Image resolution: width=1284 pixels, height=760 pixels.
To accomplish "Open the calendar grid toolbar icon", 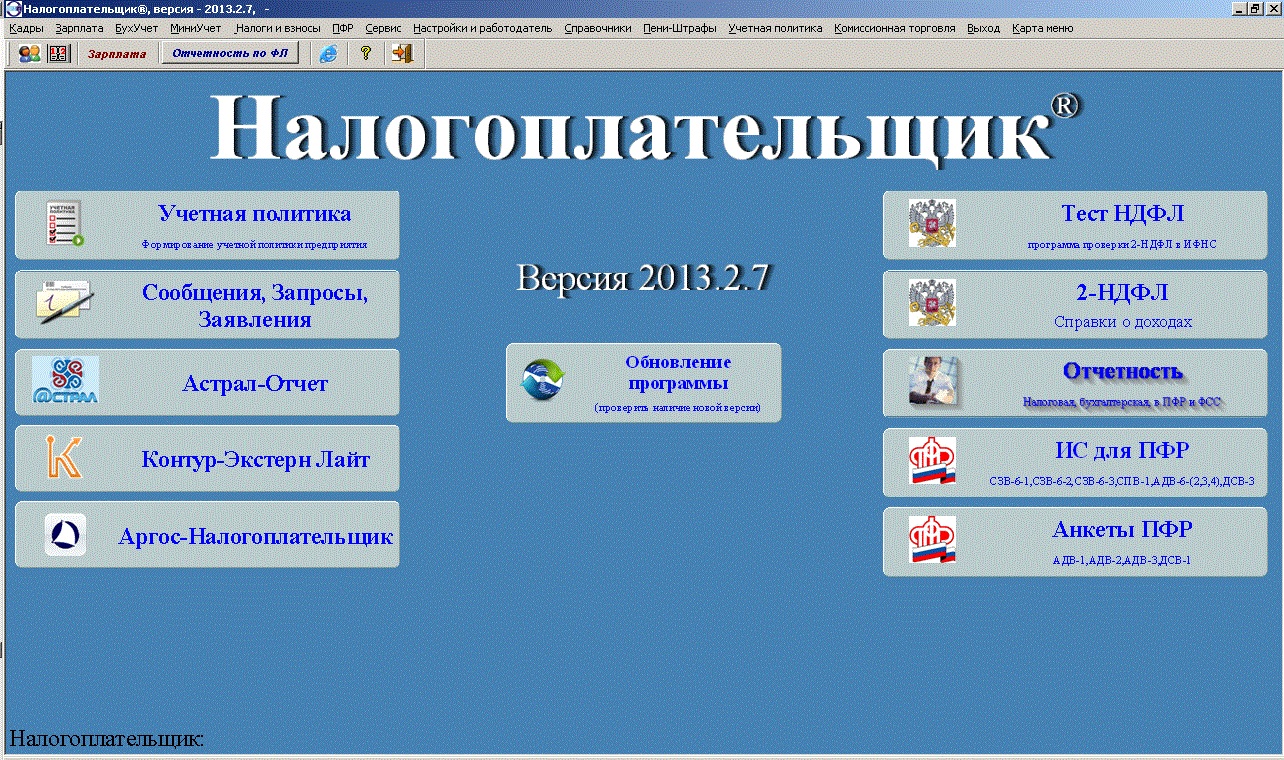I will pos(59,54).
